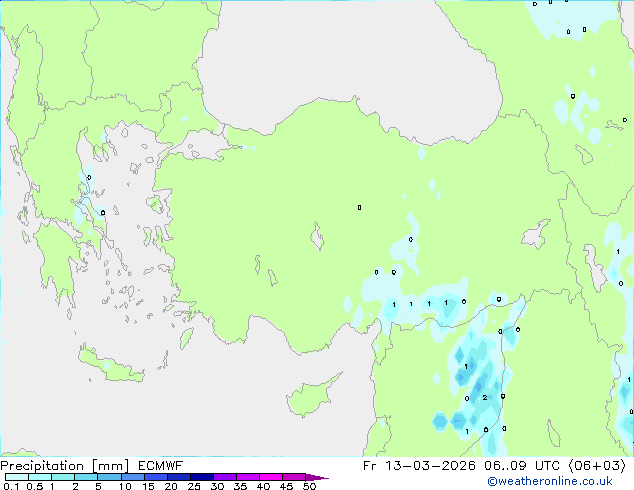Image resolution: width=634 pixels, height=490 pixels.
Task: Click the 'Precipitation' title word
Action: 42,466
